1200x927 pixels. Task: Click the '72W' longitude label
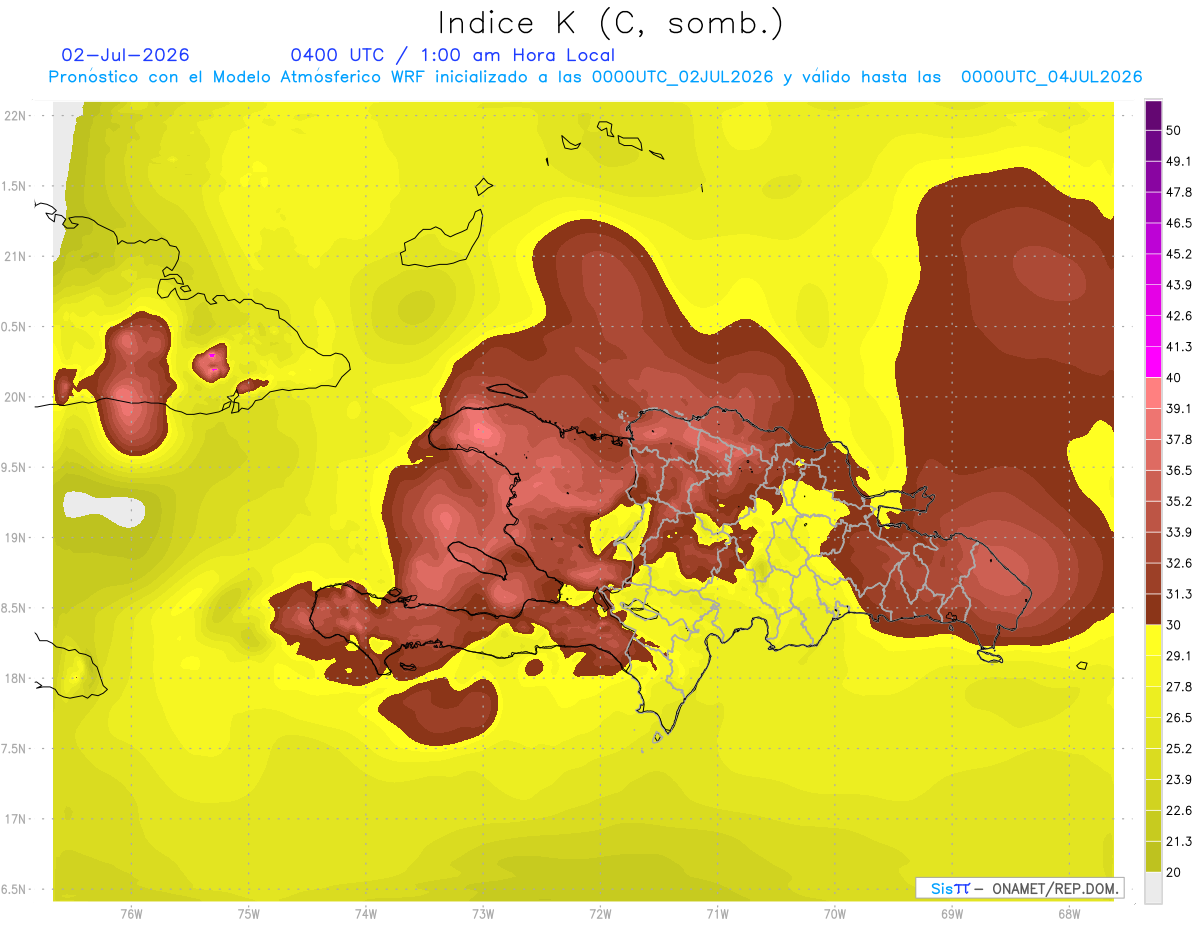[x=600, y=914]
